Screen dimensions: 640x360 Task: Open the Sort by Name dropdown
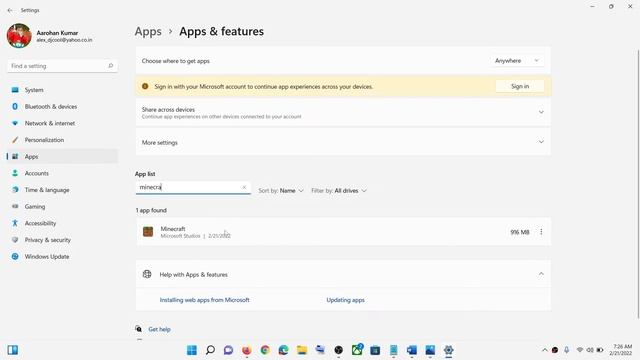[x=281, y=191]
